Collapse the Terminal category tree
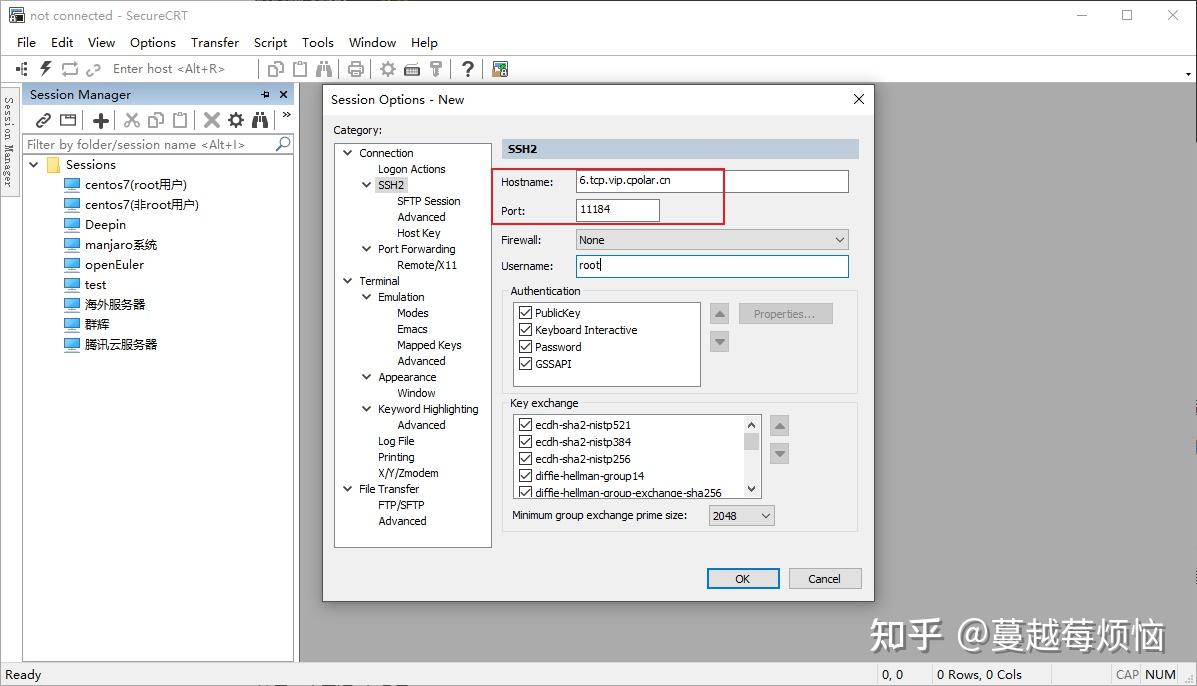 pyautogui.click(x=348, y=281)
